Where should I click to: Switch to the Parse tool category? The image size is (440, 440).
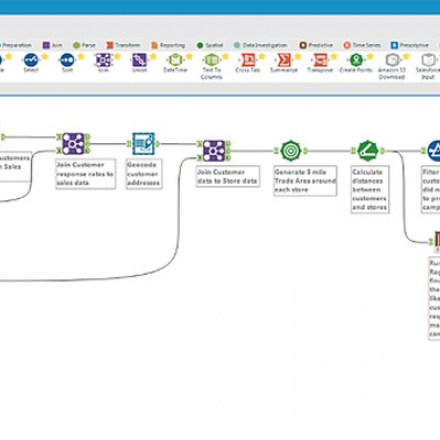coord(84,45)
